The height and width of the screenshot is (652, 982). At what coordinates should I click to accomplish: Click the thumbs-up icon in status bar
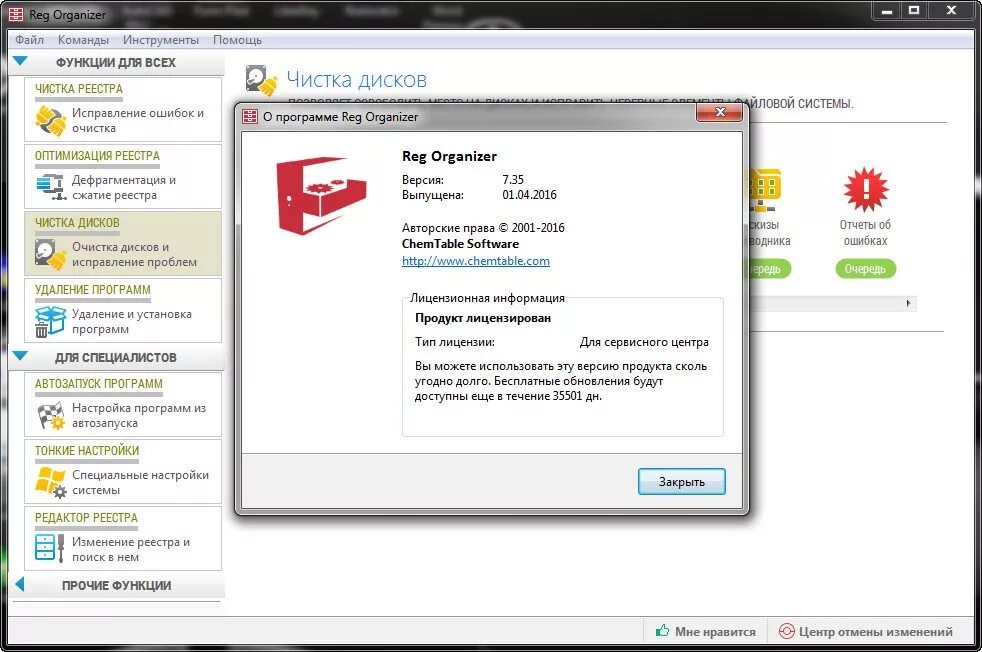point(662,631)
